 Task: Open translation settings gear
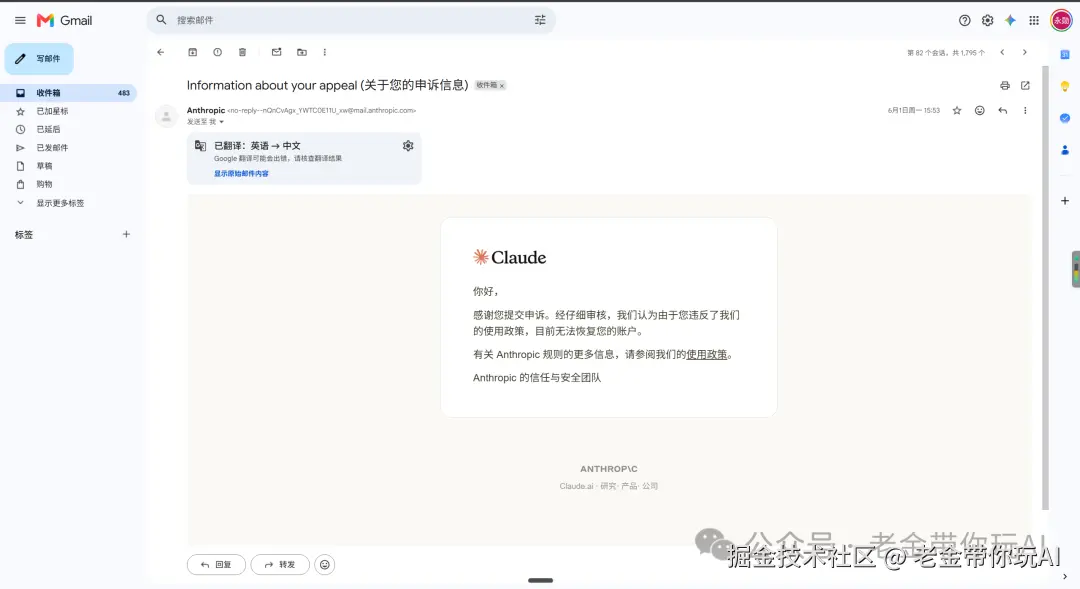coord(408,146)
